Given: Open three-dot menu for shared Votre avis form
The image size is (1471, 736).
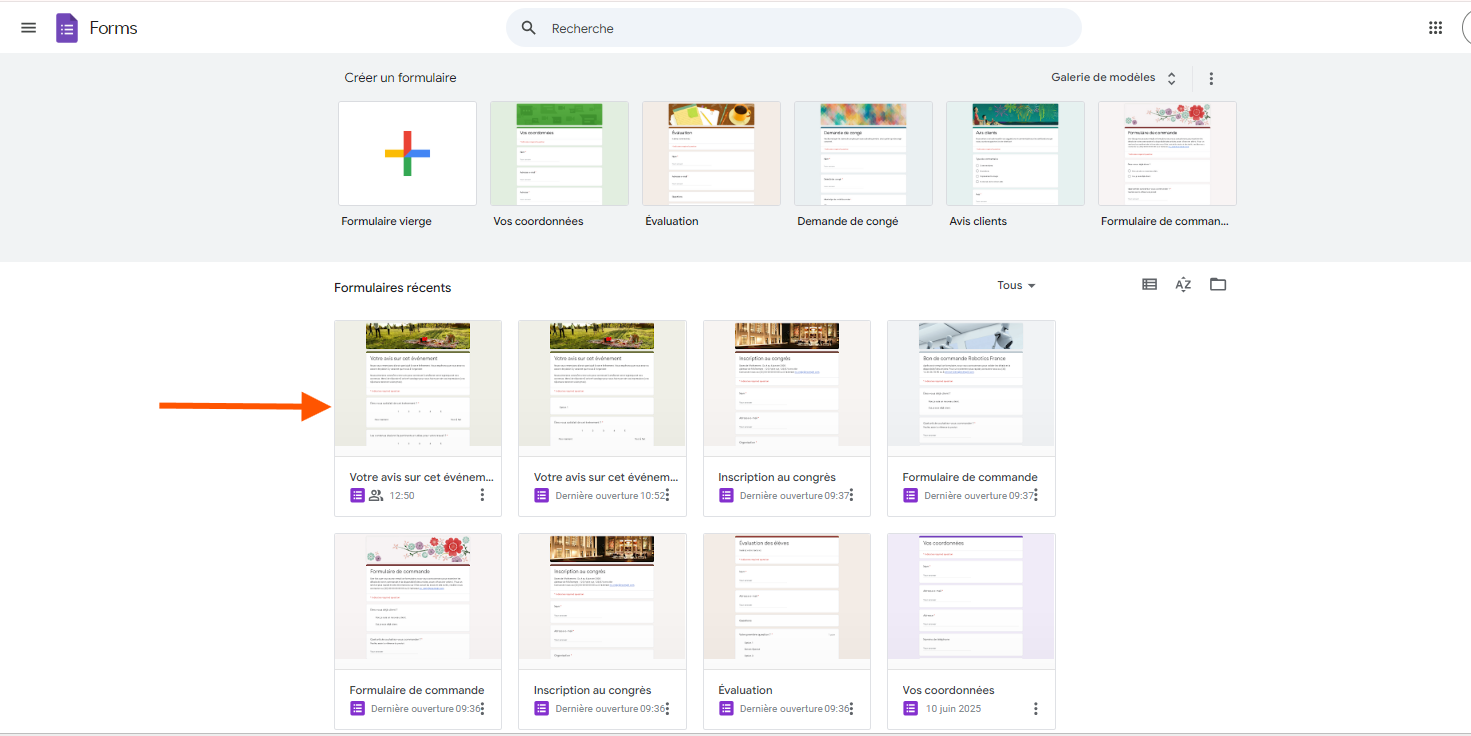Looking at the screenshot, I should click(x=482, y=495).
